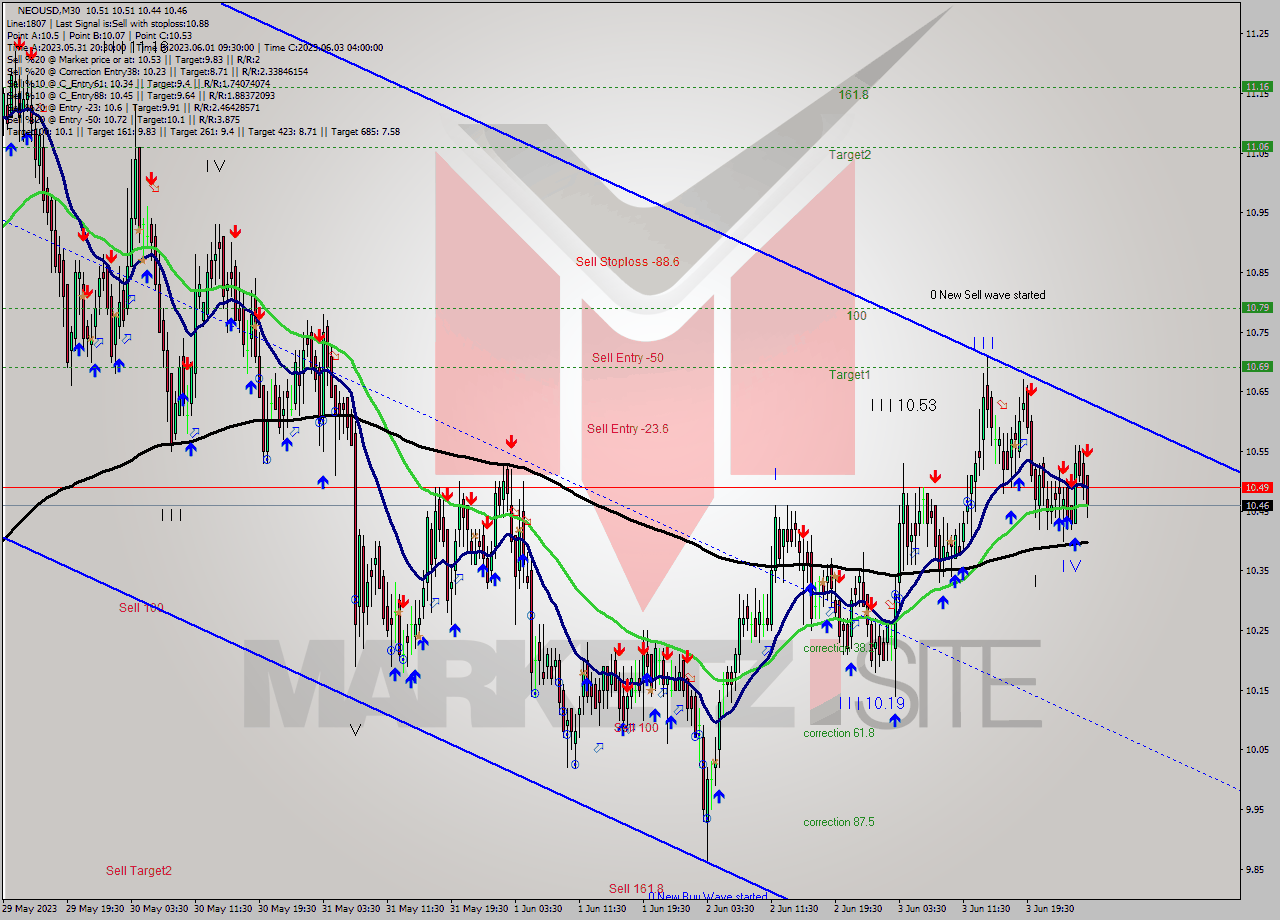Click the red 10.49 price tag
Screen dimensions: 1280x920
click(x=1257, y=487)
